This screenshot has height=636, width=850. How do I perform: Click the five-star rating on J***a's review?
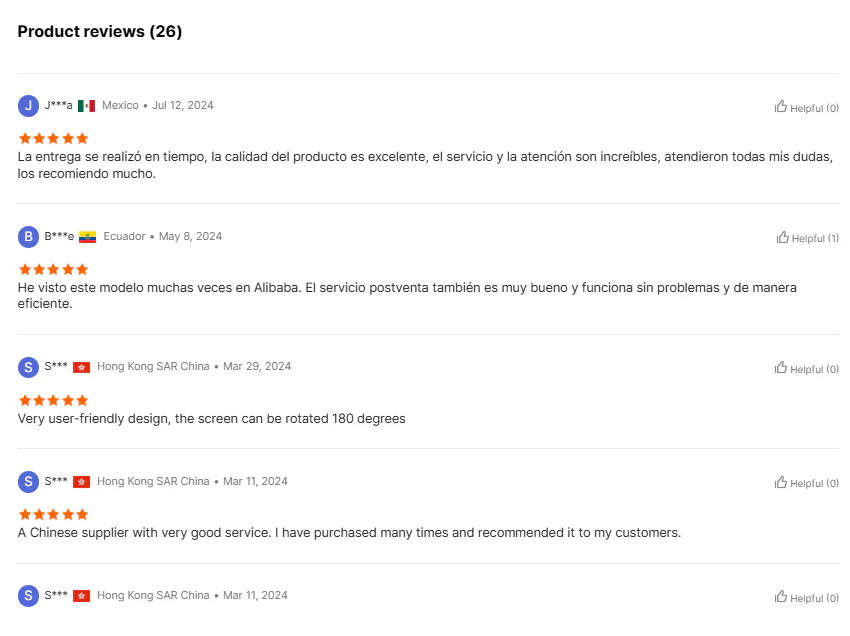click(53, 138)
